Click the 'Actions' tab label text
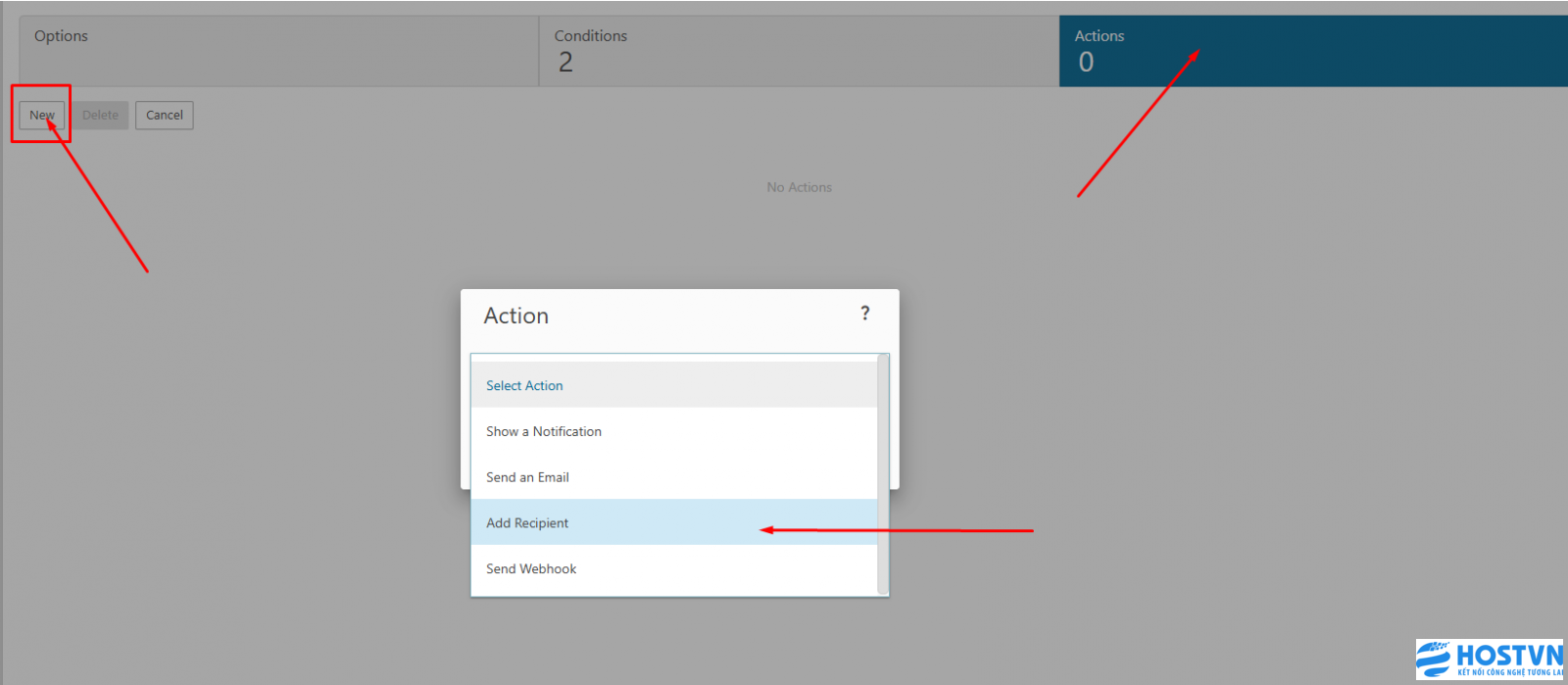This screenshot has height=685, width=1568. pyautogui.click(x=1099, y=36)
